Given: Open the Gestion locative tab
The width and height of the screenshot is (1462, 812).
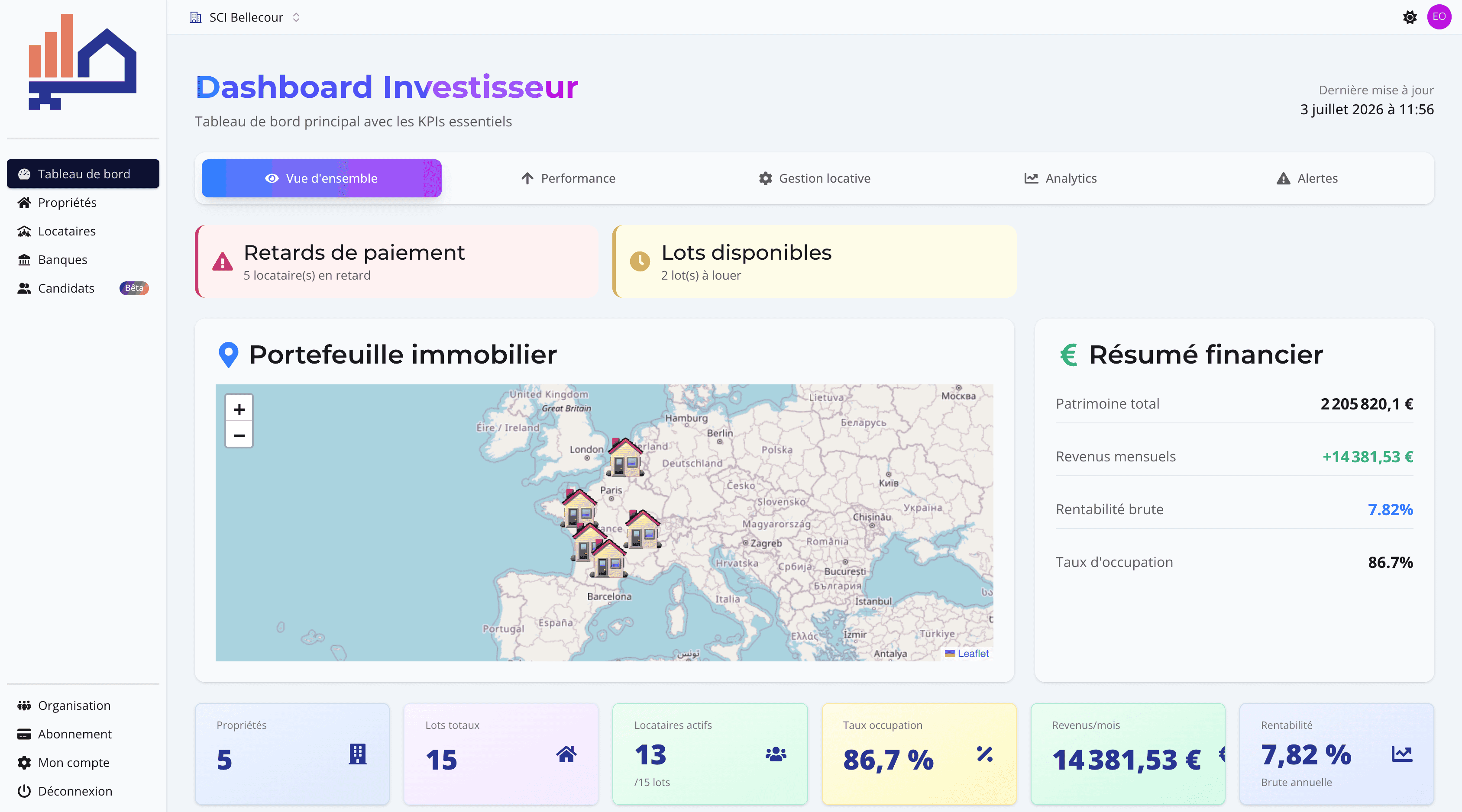Looking at the screenshot, I should tap(815, 178).
